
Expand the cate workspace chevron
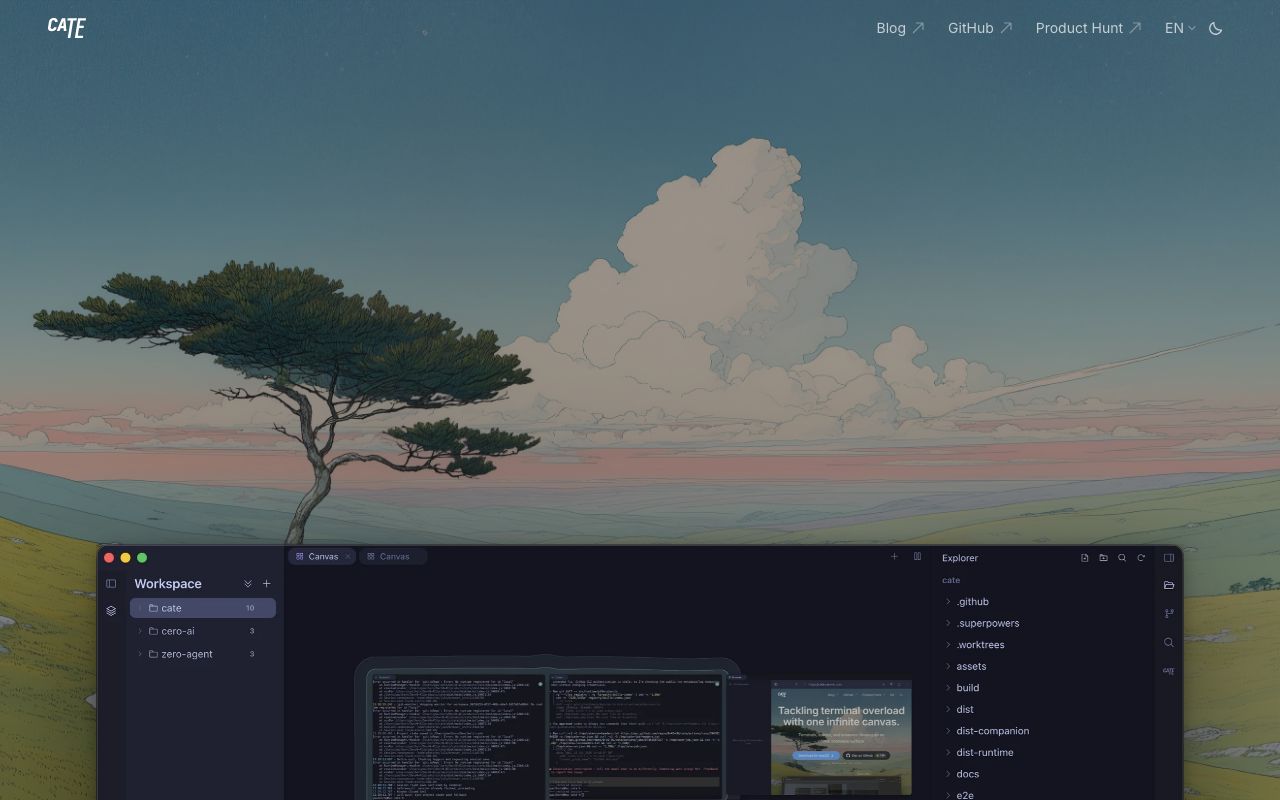coord(140,608)
